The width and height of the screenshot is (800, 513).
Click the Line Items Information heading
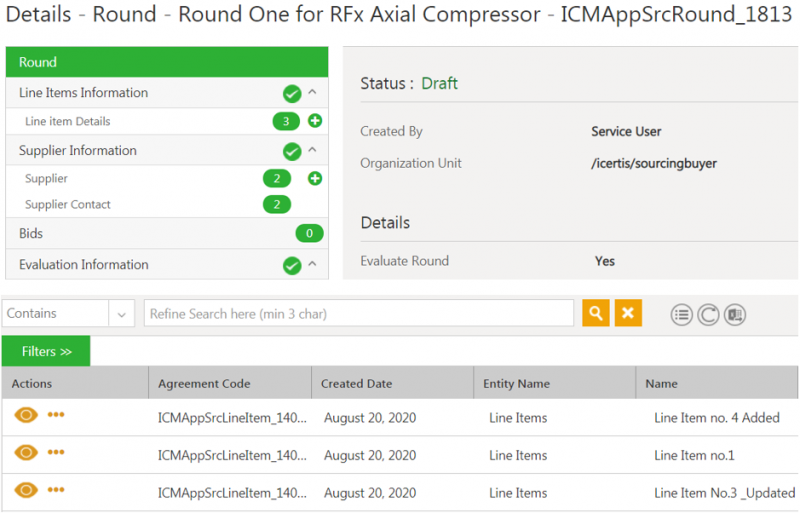(84, 93)
